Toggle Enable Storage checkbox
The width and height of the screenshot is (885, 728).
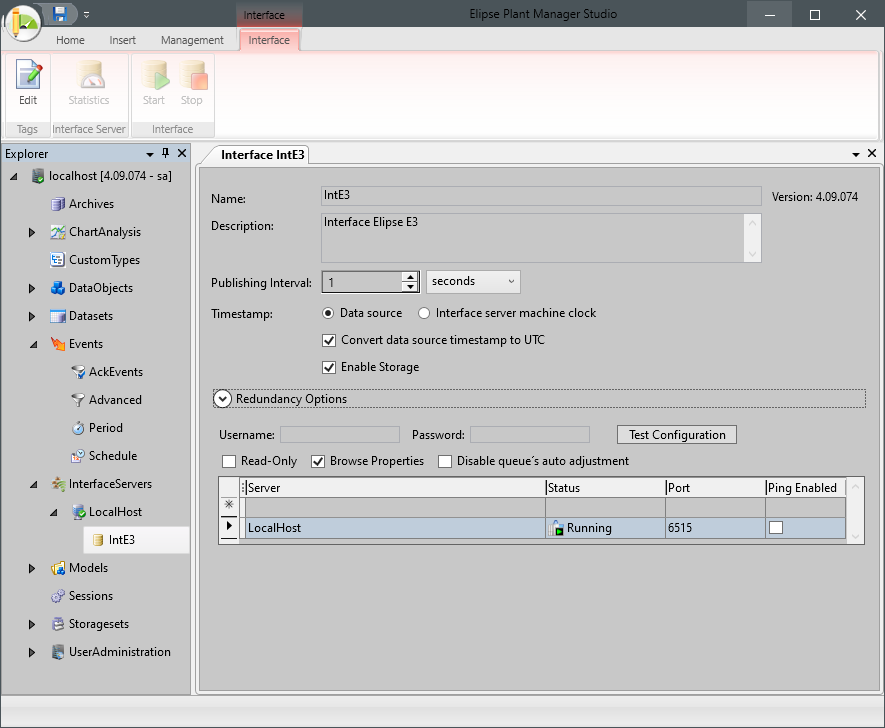point(328,367)
